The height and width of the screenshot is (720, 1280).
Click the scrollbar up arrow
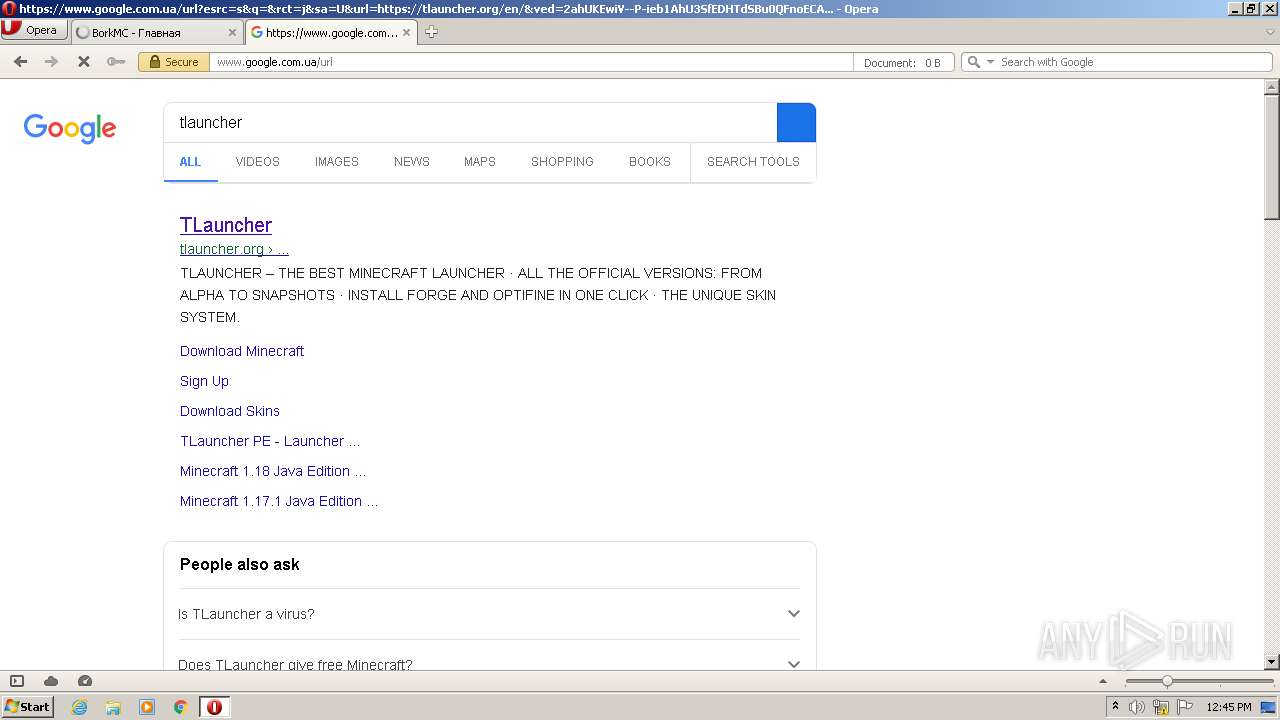click(x=1272, y=87)
